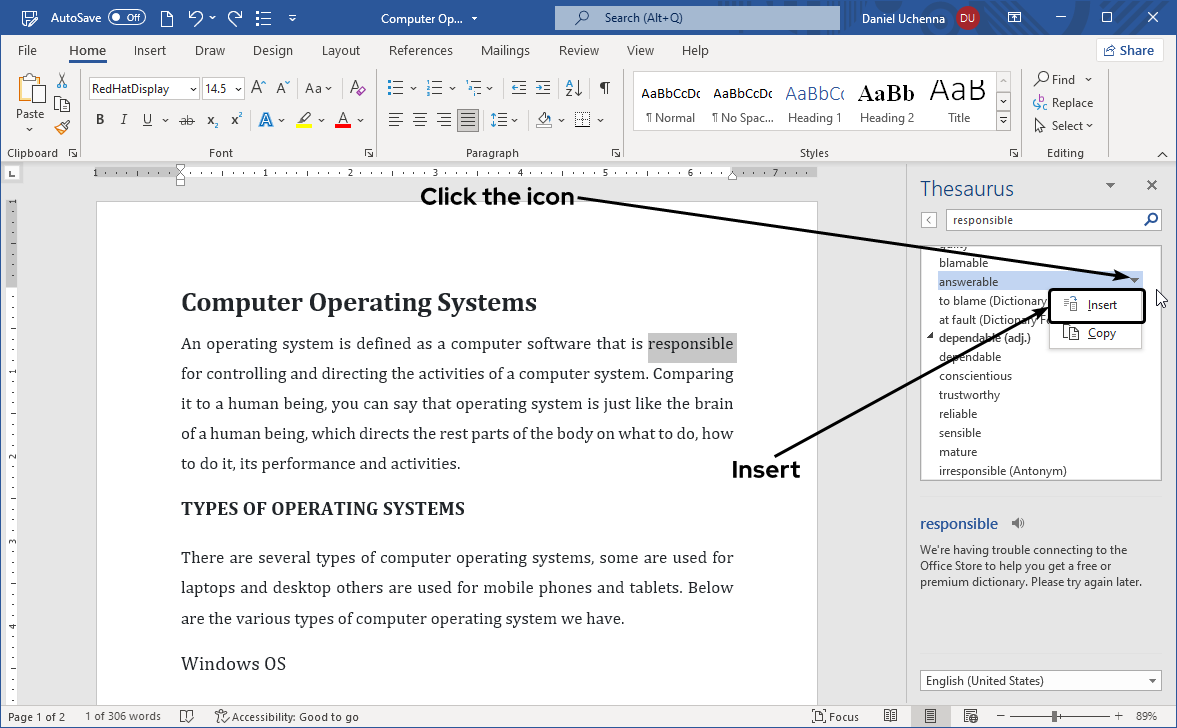Click the thesaurus search magnifier icon

(x=1151, y=220)
